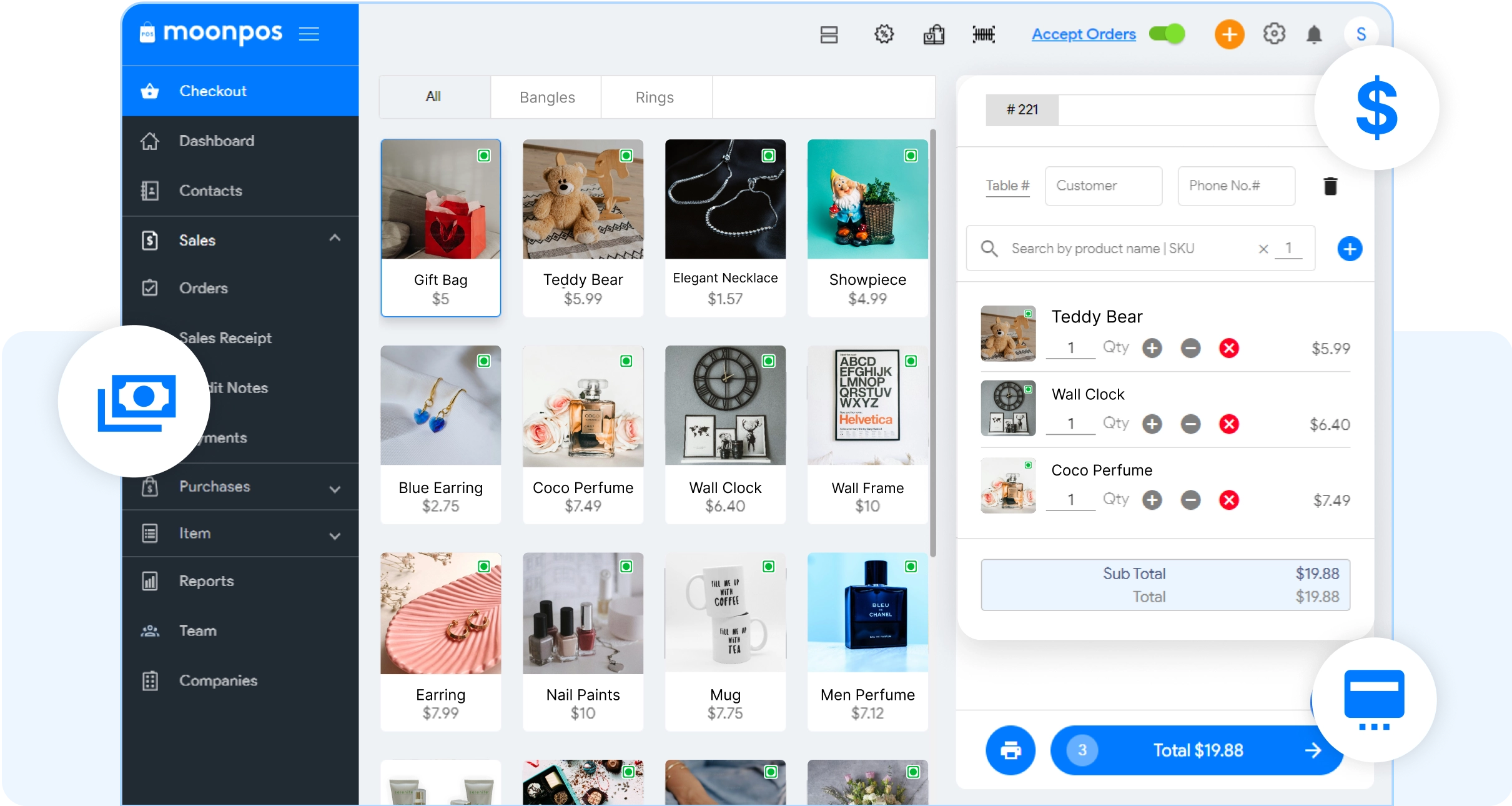Click the barcode scanner icon
The height and width of the screenshot is (806, 1512).
984,34
